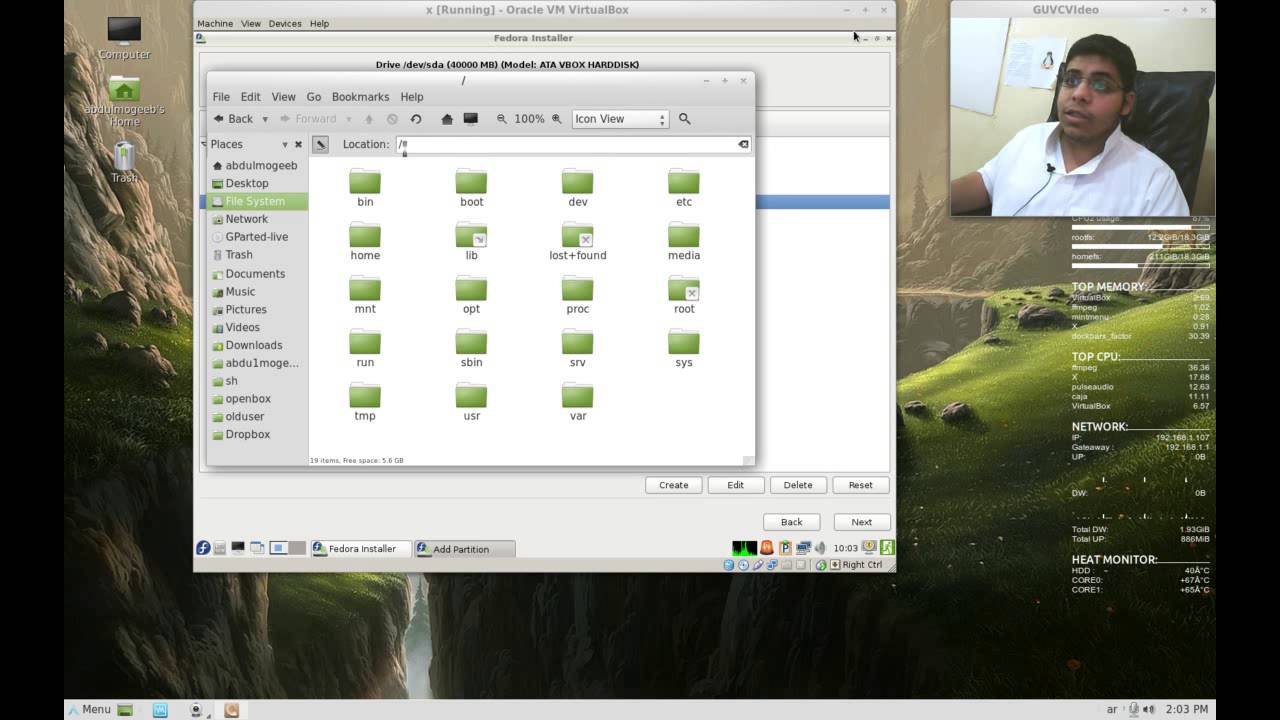Expand the Back history dropdown arrow
The width and height of the screenshot is (1280, 720).
[x=265, y=119]
